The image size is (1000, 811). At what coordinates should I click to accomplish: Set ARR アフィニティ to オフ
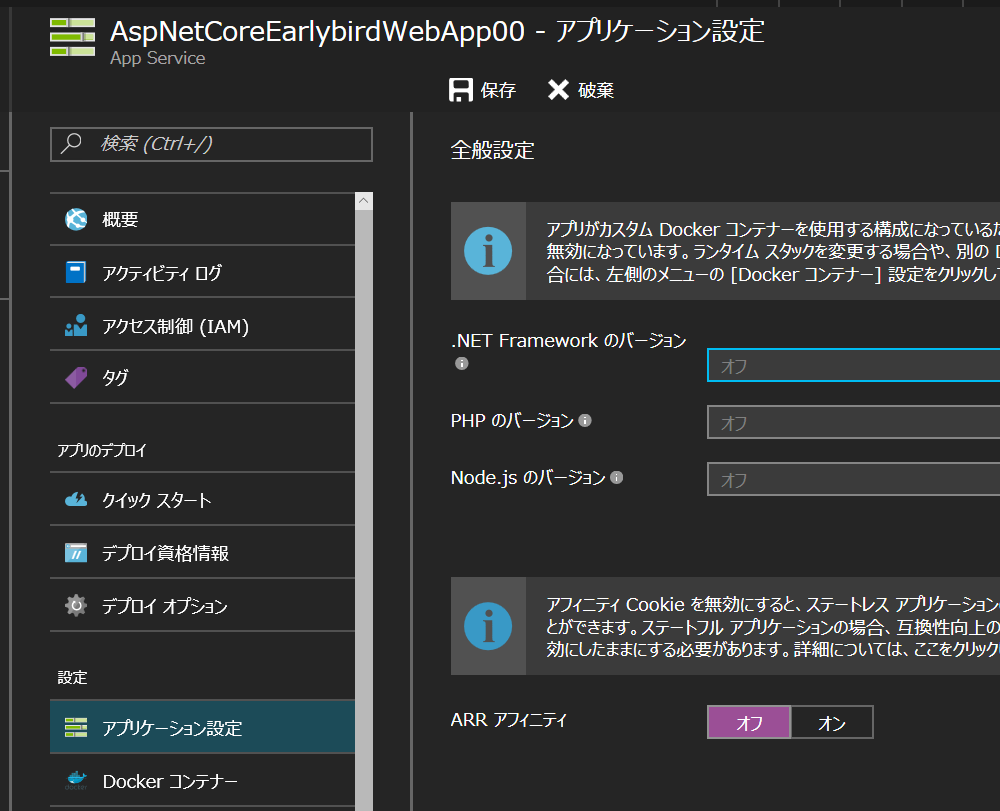click(x=749, y=722)
